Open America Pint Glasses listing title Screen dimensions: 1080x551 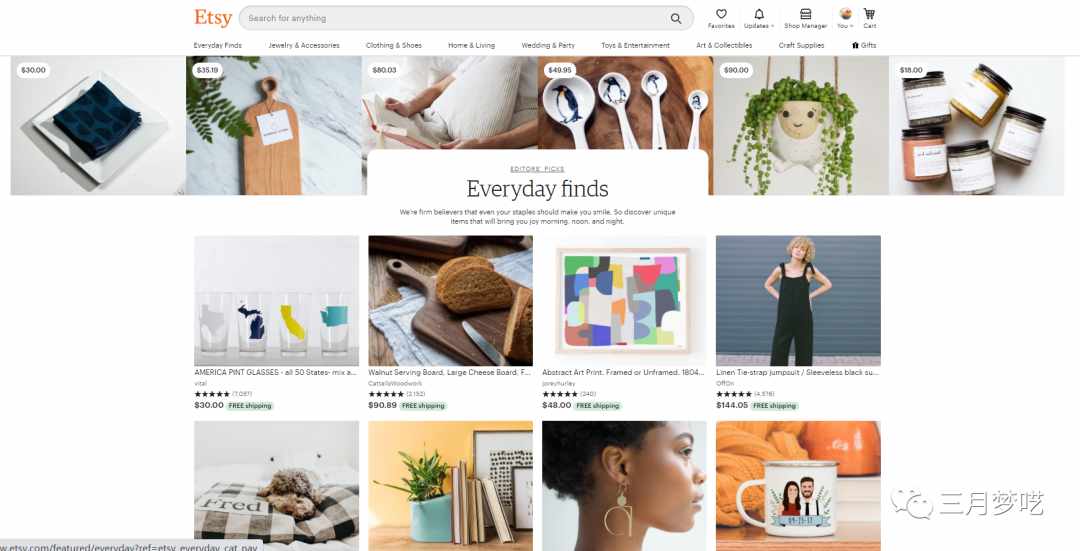[x=276, y=373]
